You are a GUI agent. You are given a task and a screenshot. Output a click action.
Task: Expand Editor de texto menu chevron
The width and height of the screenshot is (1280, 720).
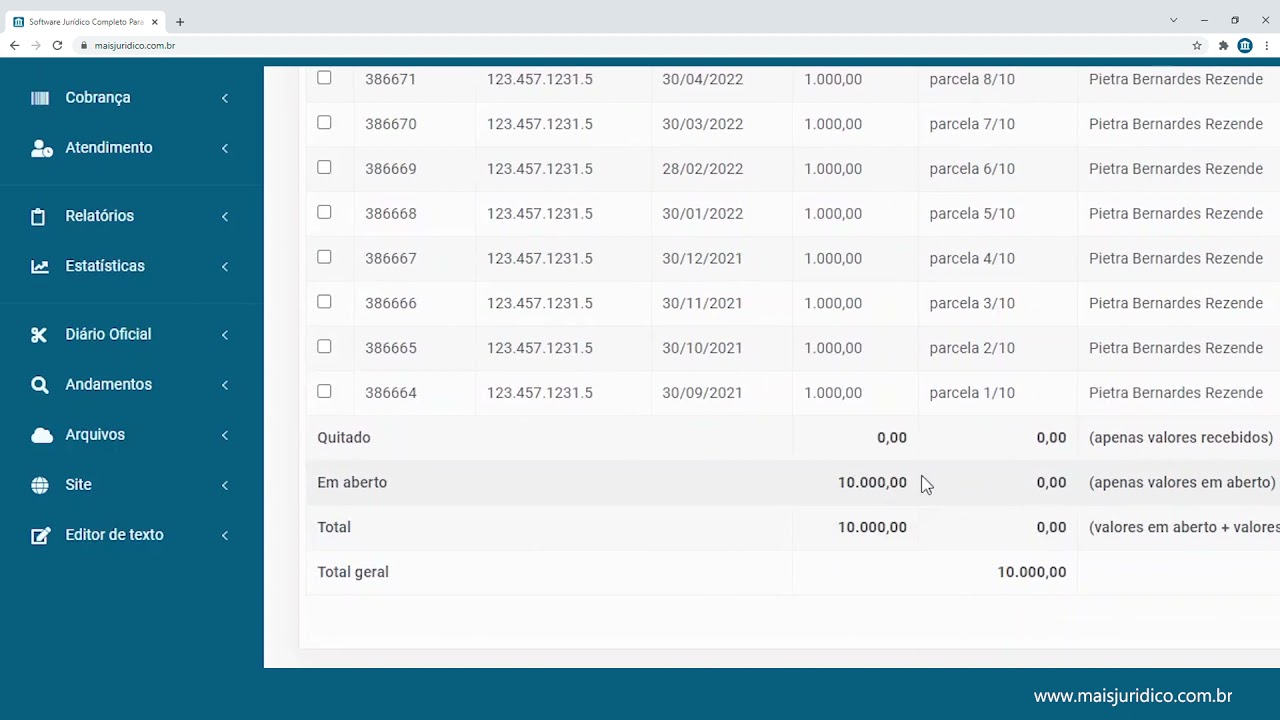225,535
